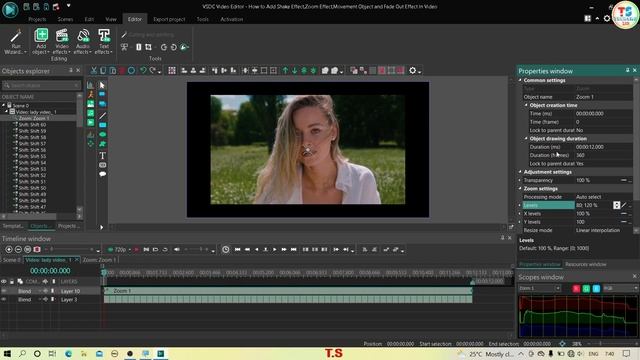The image size is (640, 360).
Task: Select the line drawing tool
Action: click(x=102, y=116)
